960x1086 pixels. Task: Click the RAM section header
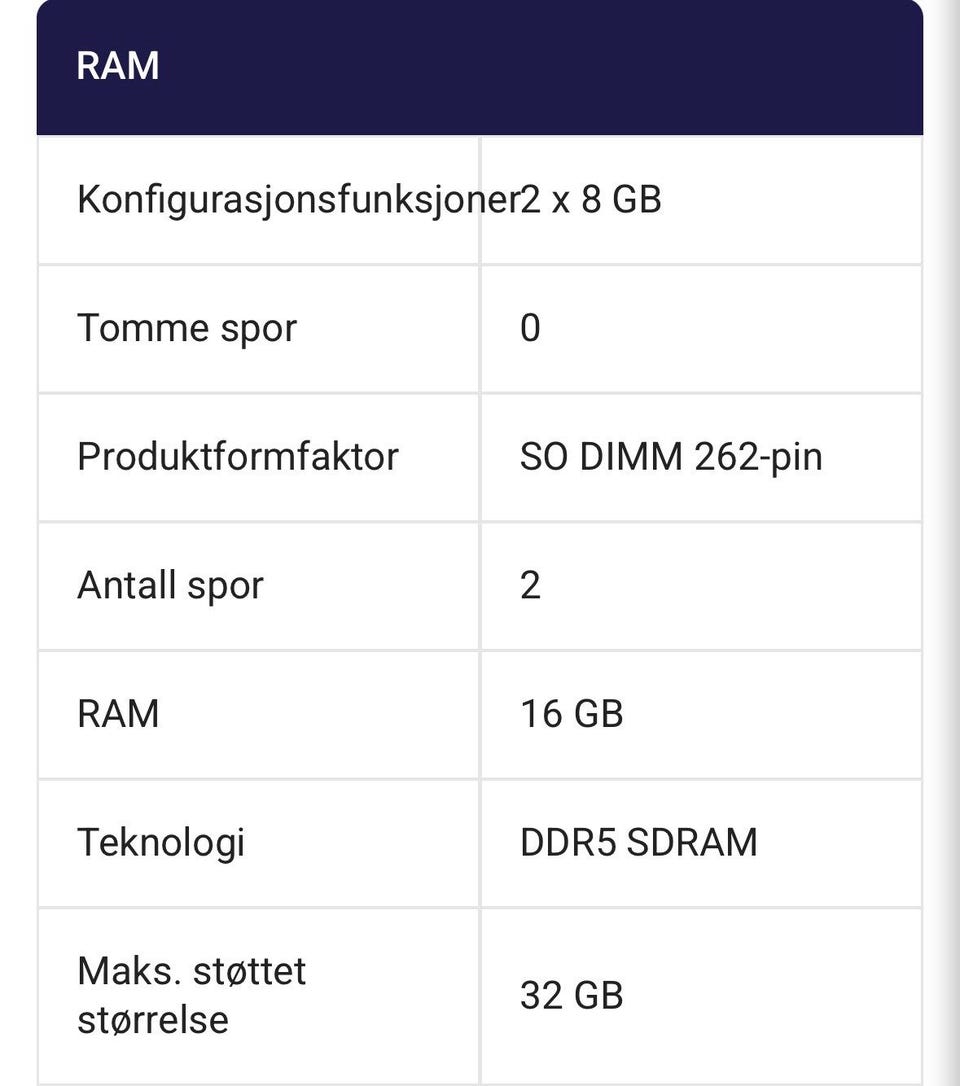click(x=479, y=67)
